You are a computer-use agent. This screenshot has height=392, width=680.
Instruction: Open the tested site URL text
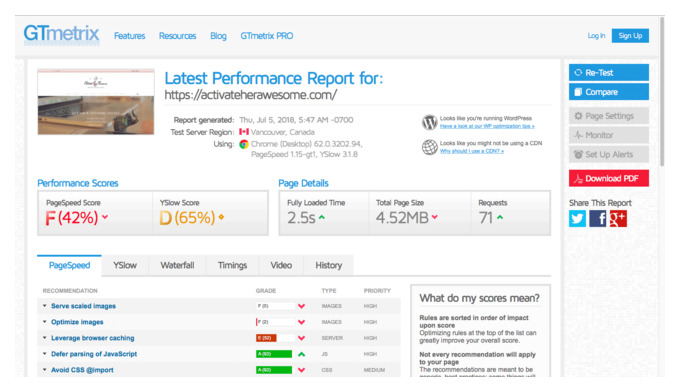point(251,95)
